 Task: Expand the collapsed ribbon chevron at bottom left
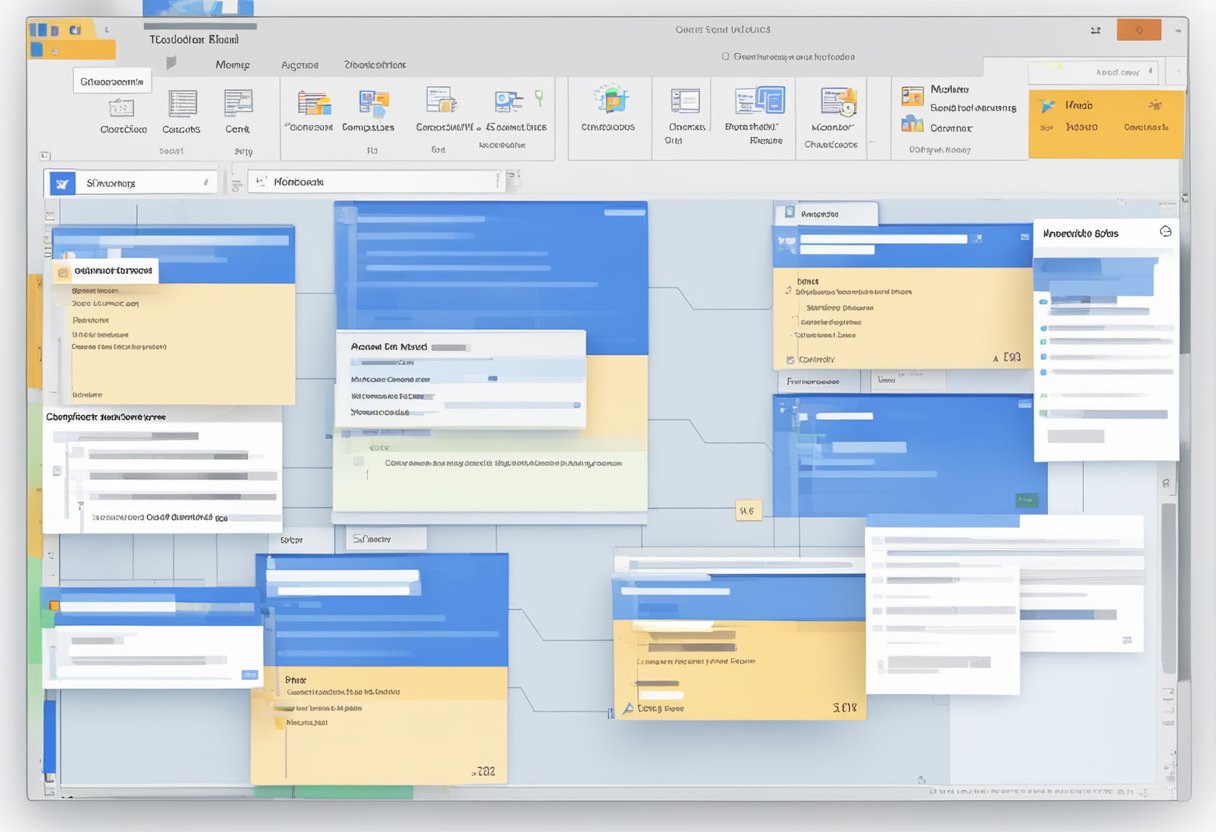[43, 154]
